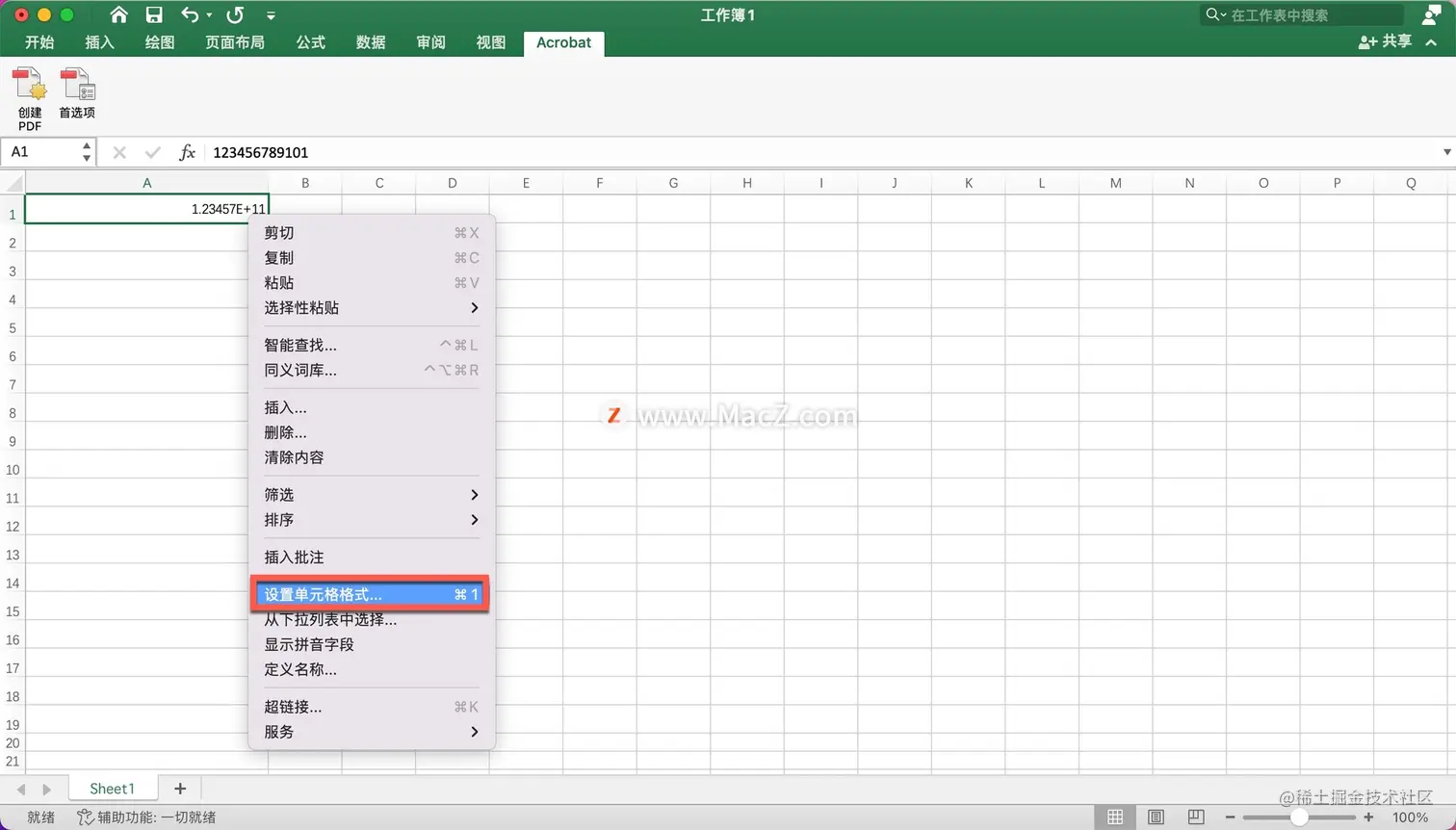Switch to the 开始 tab
Screen dimensions: 1456x830
39,42
